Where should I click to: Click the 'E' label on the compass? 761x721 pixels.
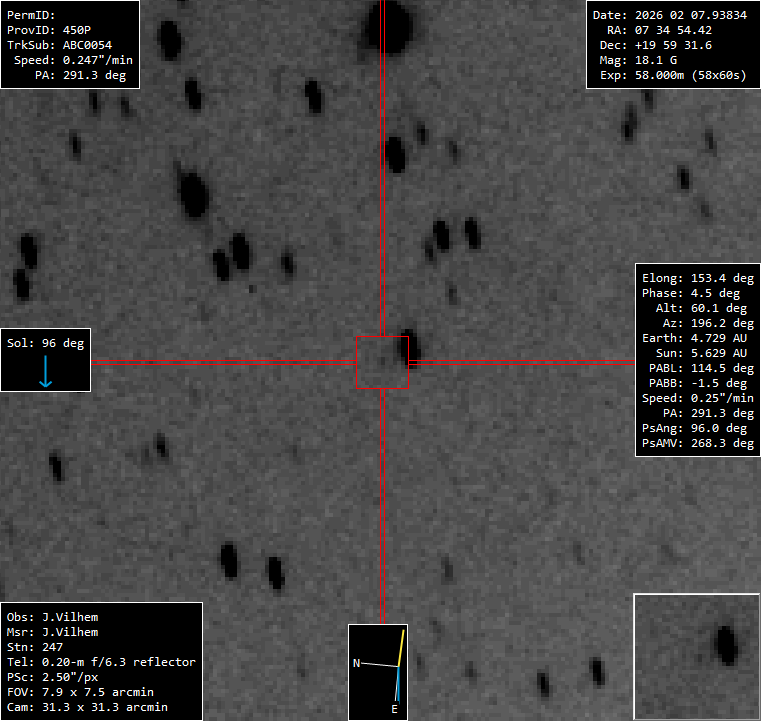[394, 709]
